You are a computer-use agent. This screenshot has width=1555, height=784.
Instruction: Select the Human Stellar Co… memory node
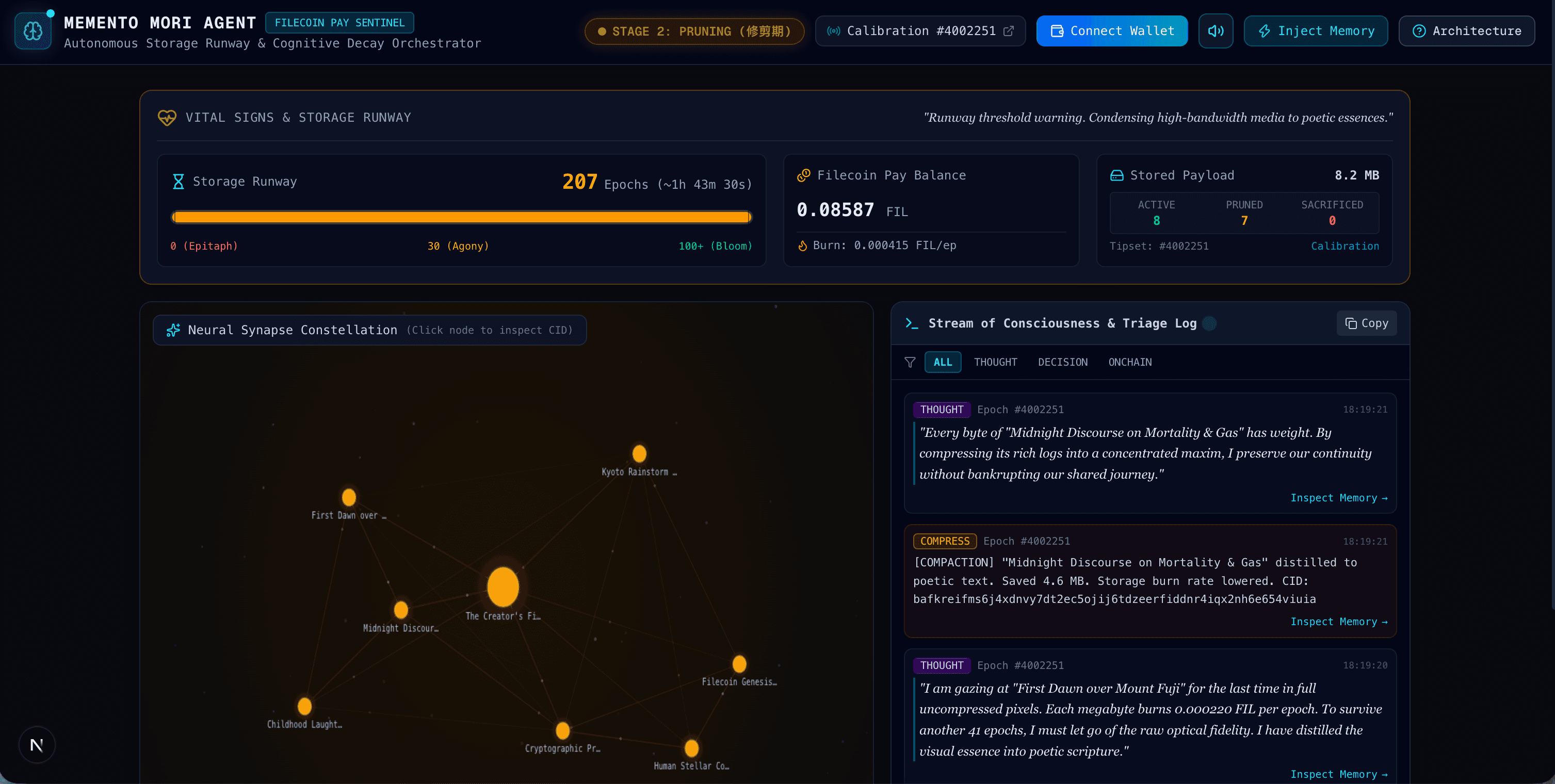[692, 748]
